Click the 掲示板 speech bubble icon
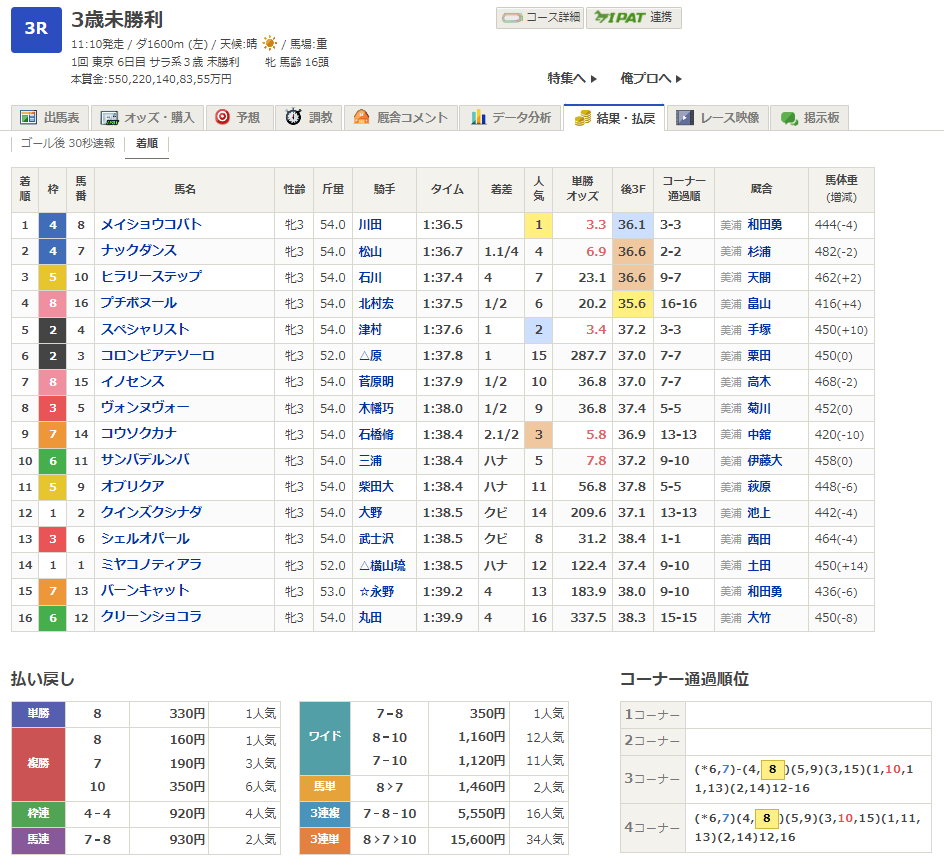Image resolution: width=944 pixels, height=862 pixels. [789, 118]
